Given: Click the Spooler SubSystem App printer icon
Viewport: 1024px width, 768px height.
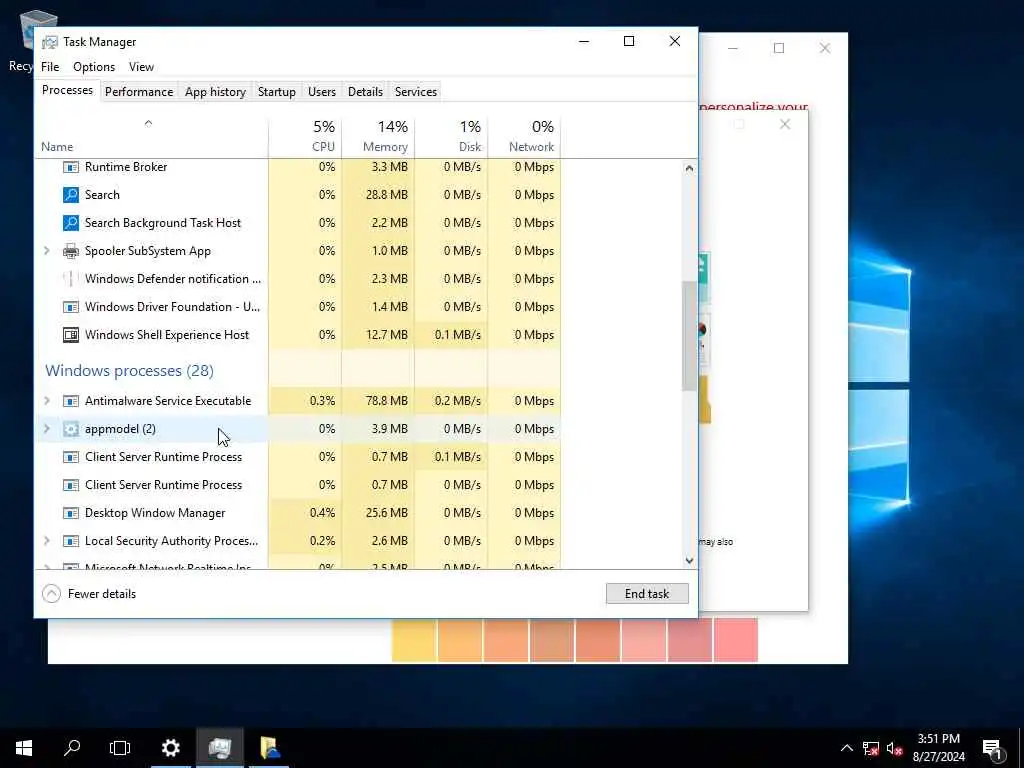Looking at the screenshot, I should tap(71, 251).
